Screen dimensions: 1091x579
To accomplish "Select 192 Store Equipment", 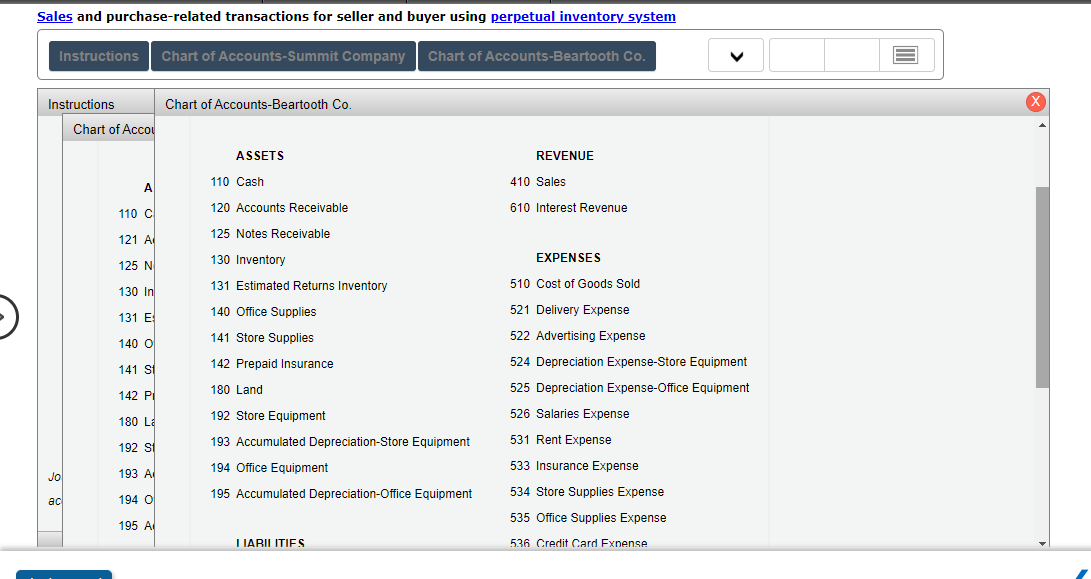I will [x=268, y=415].
